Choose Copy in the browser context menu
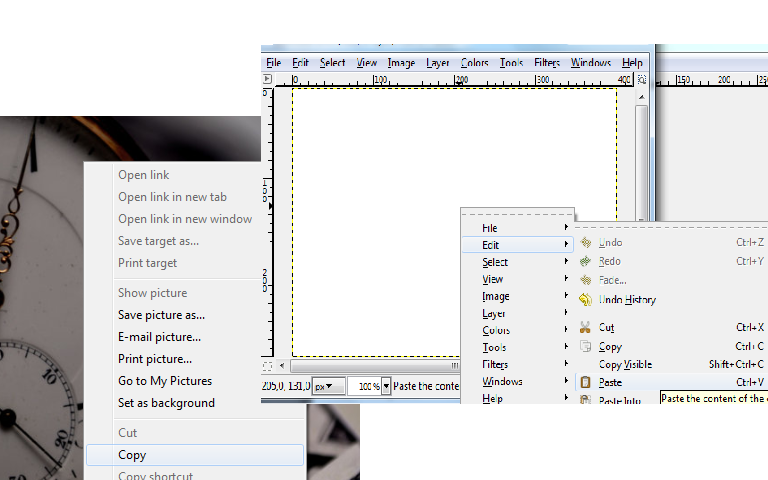 pyautogui.click(x=195, y=455)
